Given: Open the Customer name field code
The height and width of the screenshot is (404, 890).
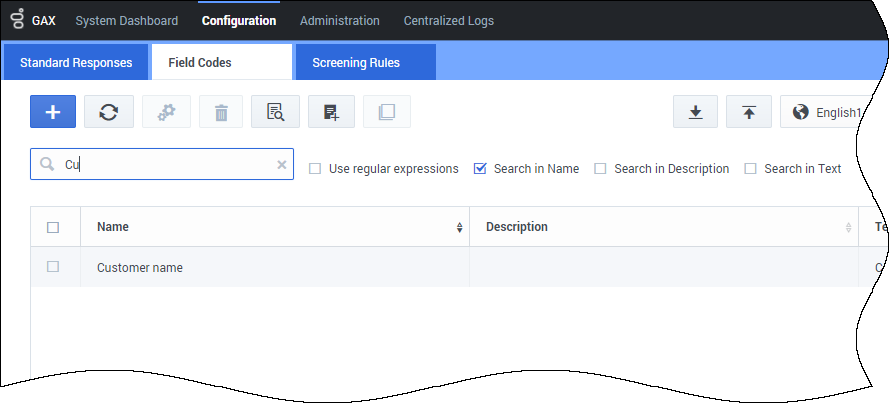Looking at the screenshot, I should (140, 267).
